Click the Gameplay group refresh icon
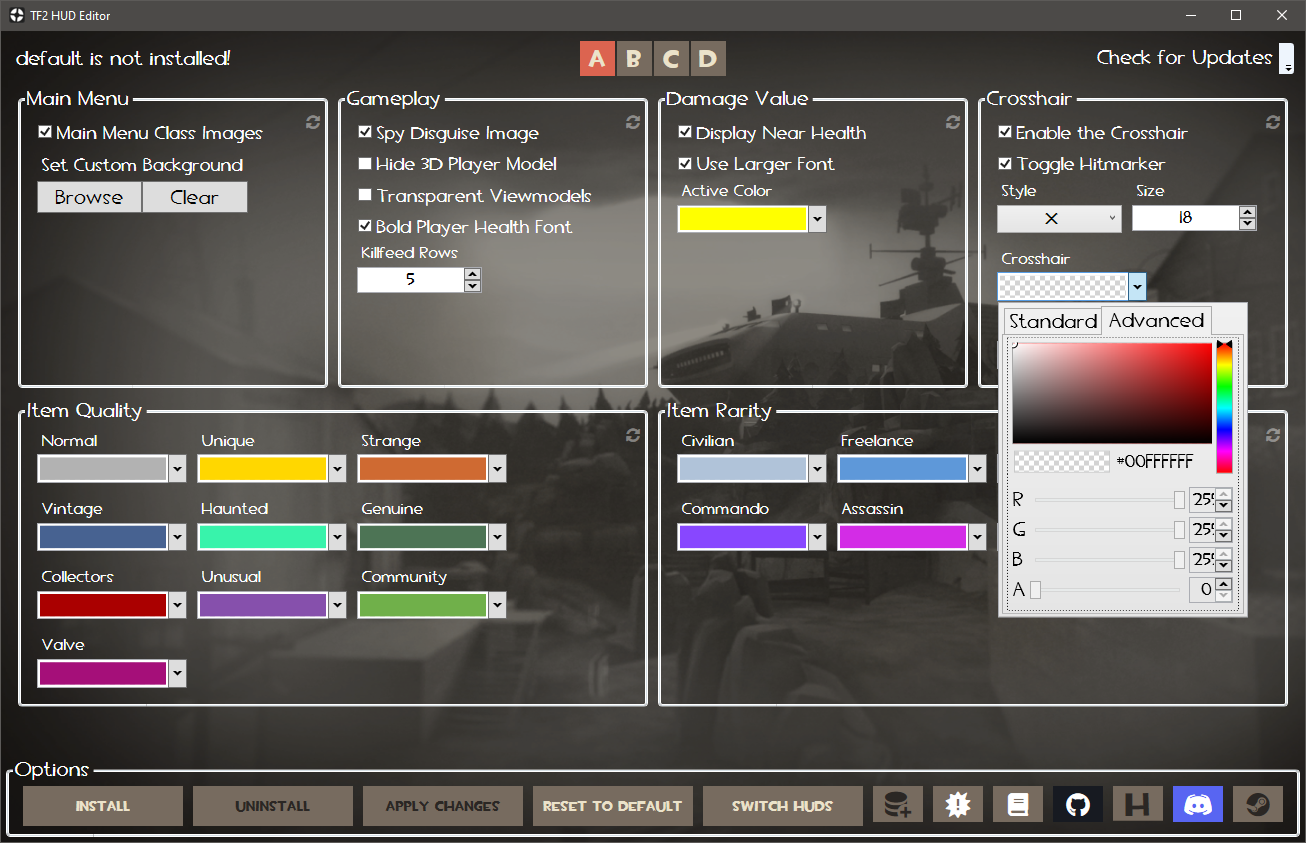The height and width of the screenshot is (843, 1306). 633,122
